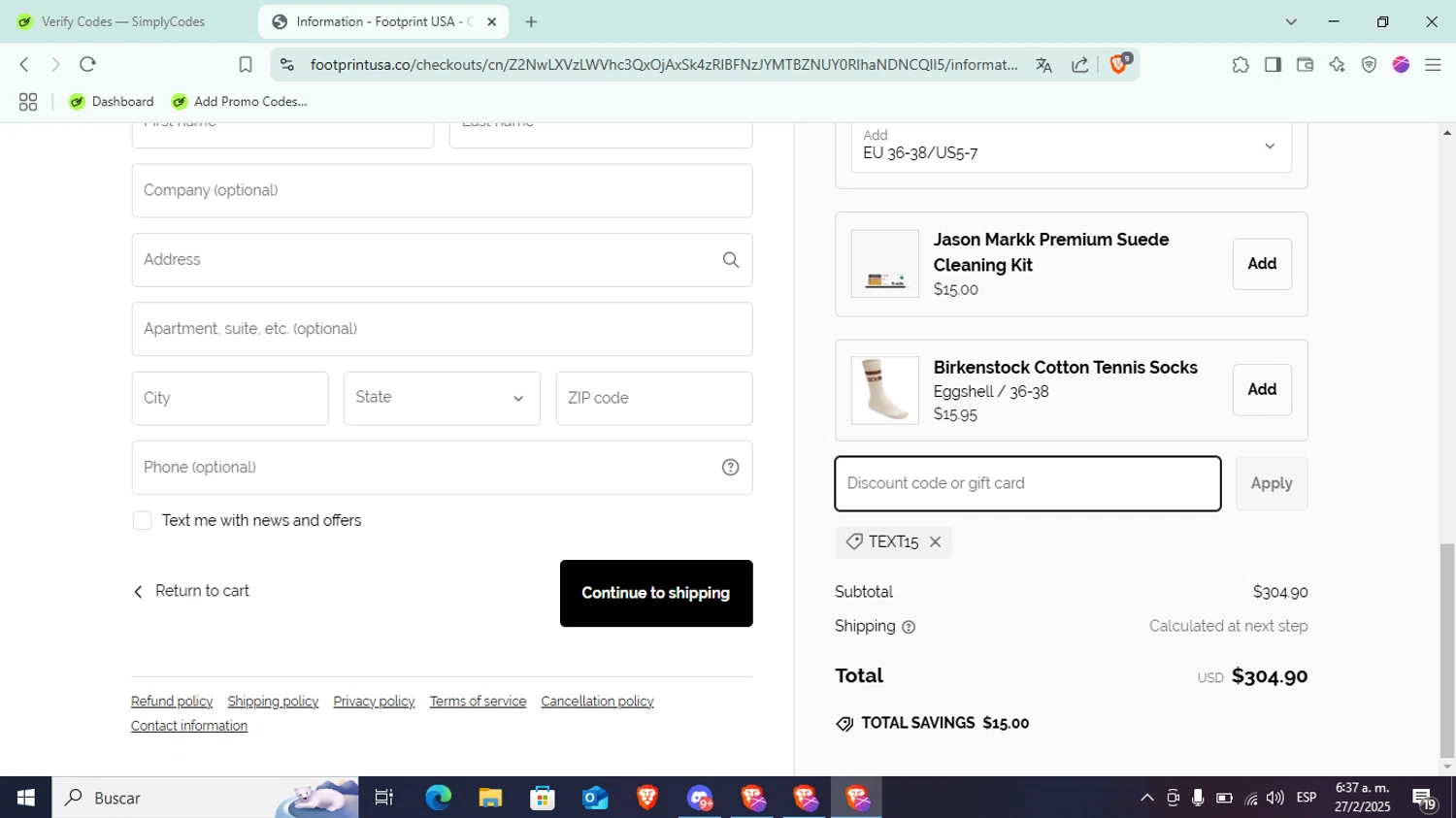Open Privacy policy link

coord(374,702)
